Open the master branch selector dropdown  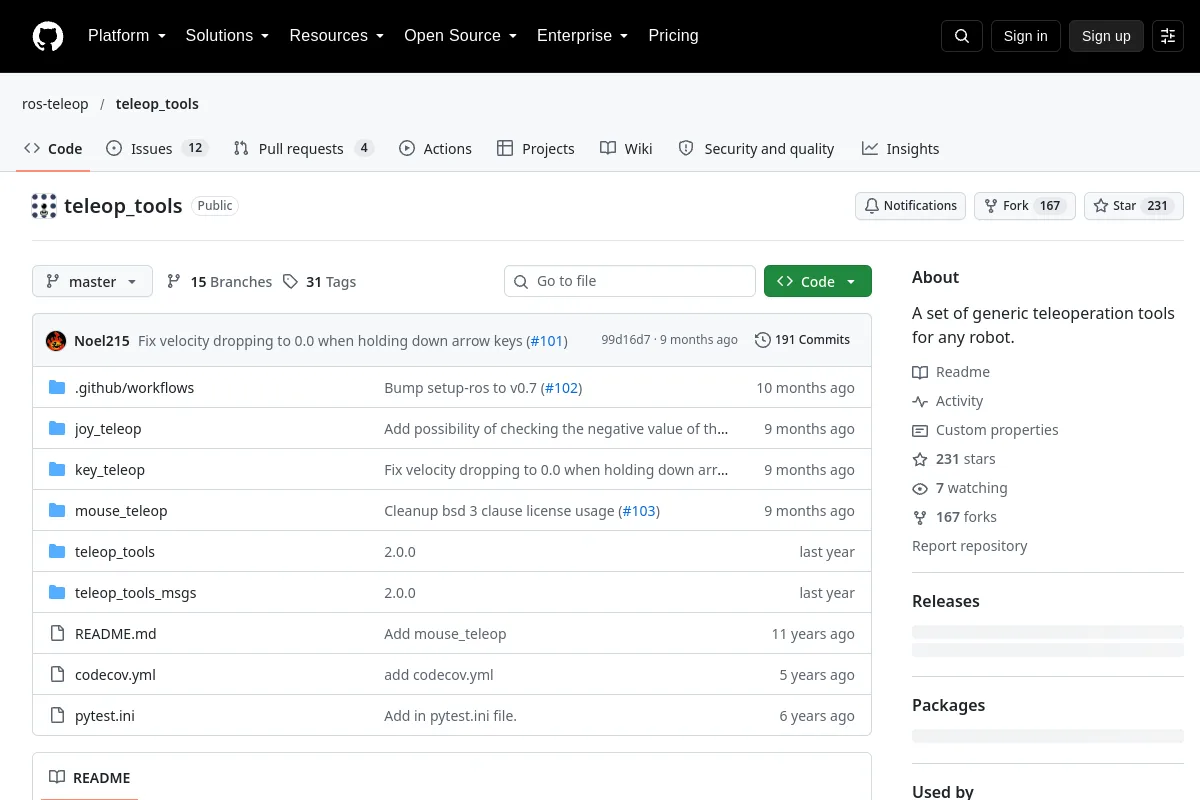pyautogui.click(x=92, y=281)
